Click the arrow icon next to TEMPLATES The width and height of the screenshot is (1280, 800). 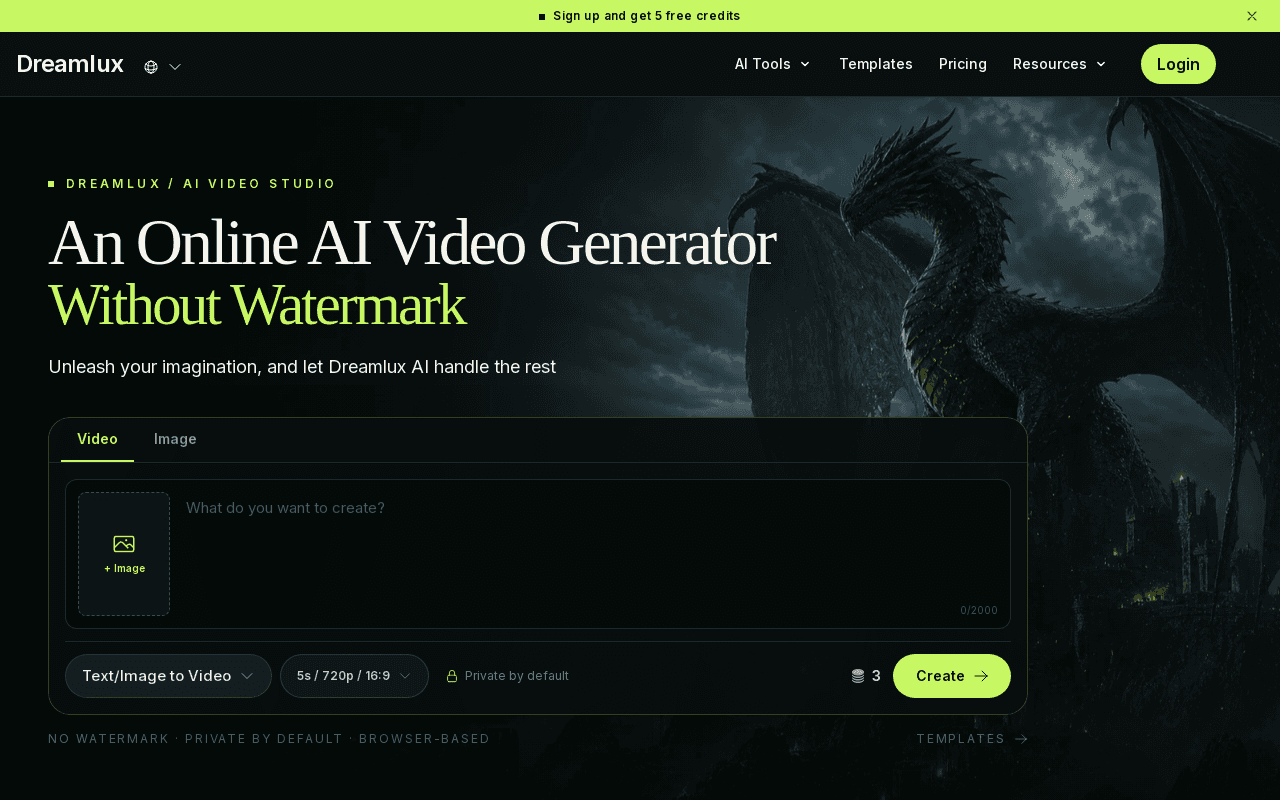pyautogui.click(x=1021, y=739)
